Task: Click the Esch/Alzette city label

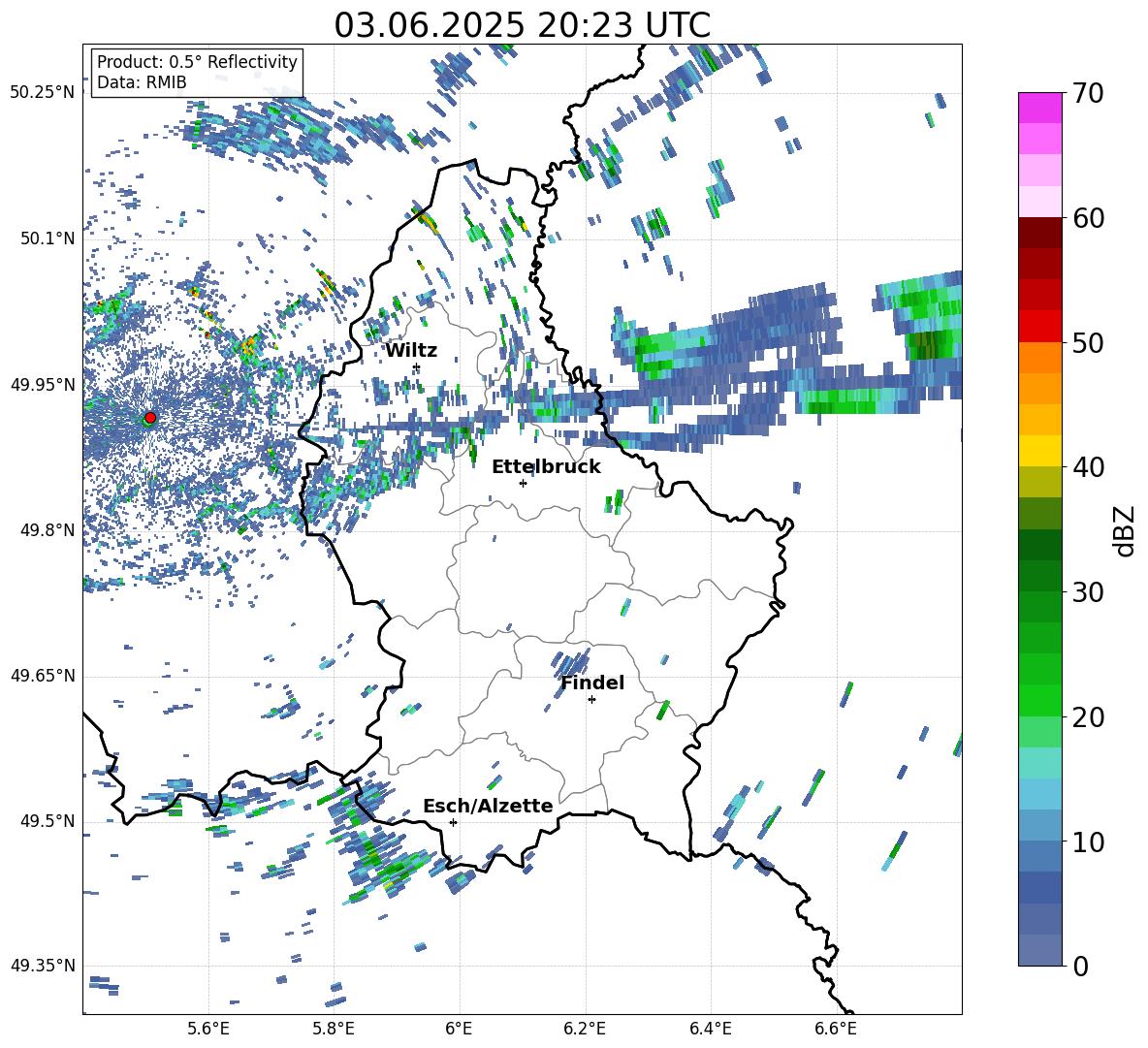Action: pos(488,806)
